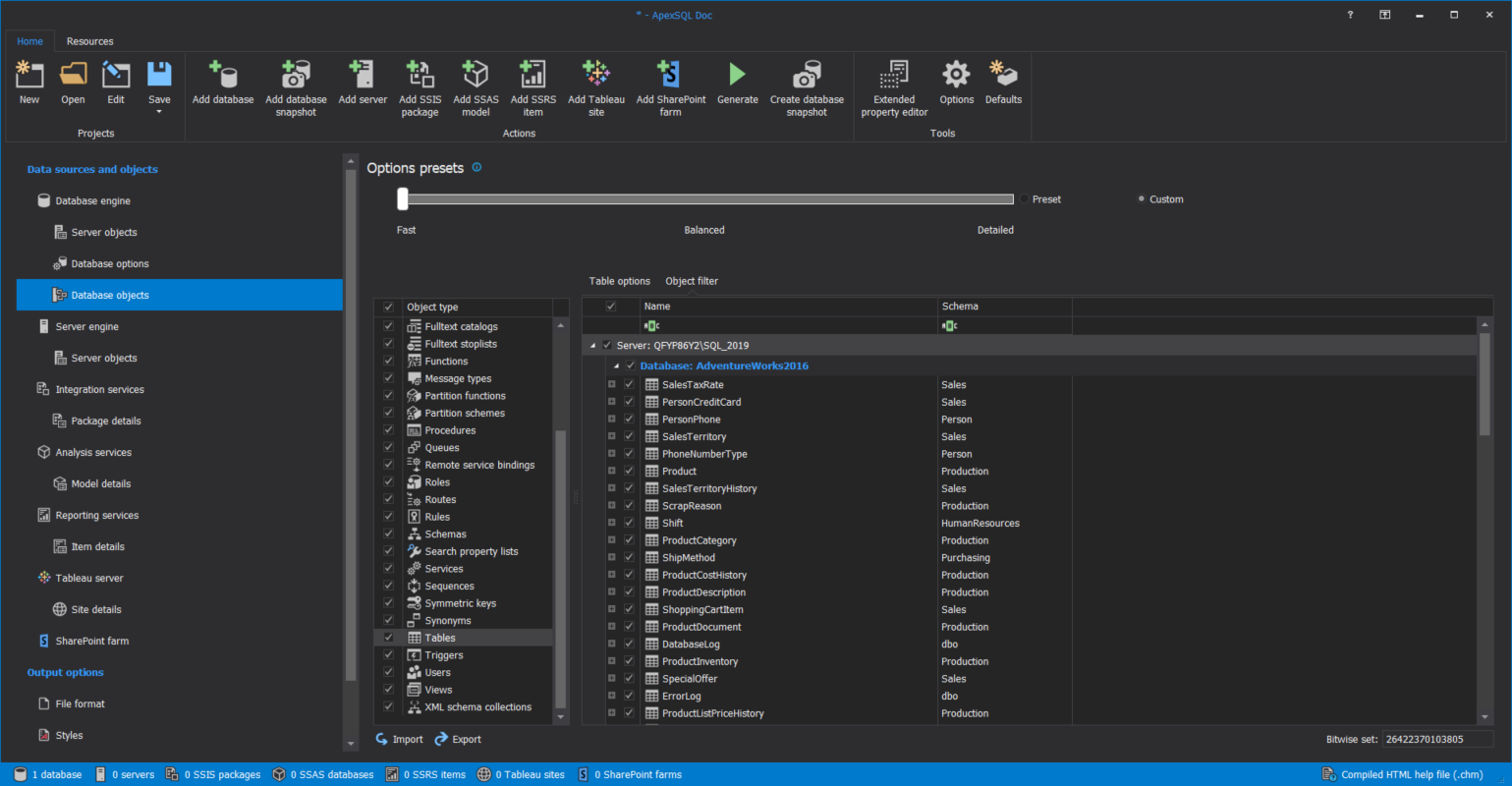Image resolution: width=1512 pixels, height=786 pixels.
Task: Toggle the Functions object type checkbox
Action: pyautogui.click(x=388, y=361)
